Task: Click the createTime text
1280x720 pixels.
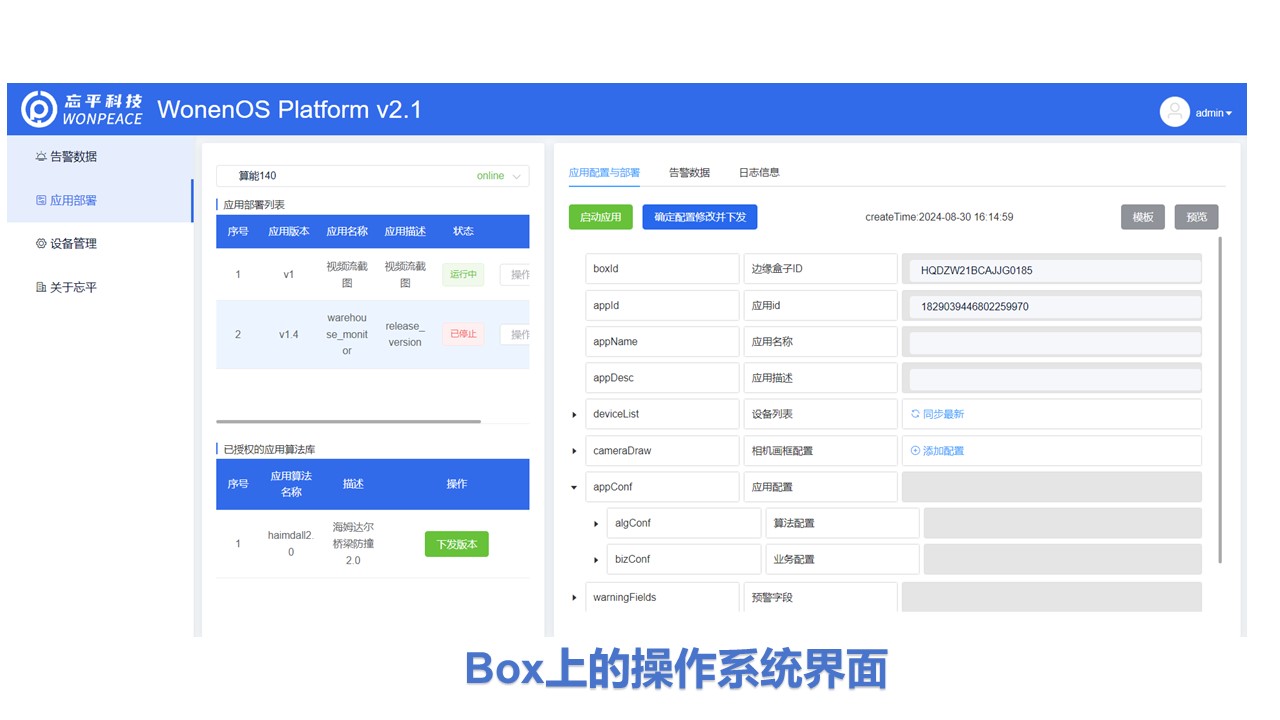Action: [939, 217]
